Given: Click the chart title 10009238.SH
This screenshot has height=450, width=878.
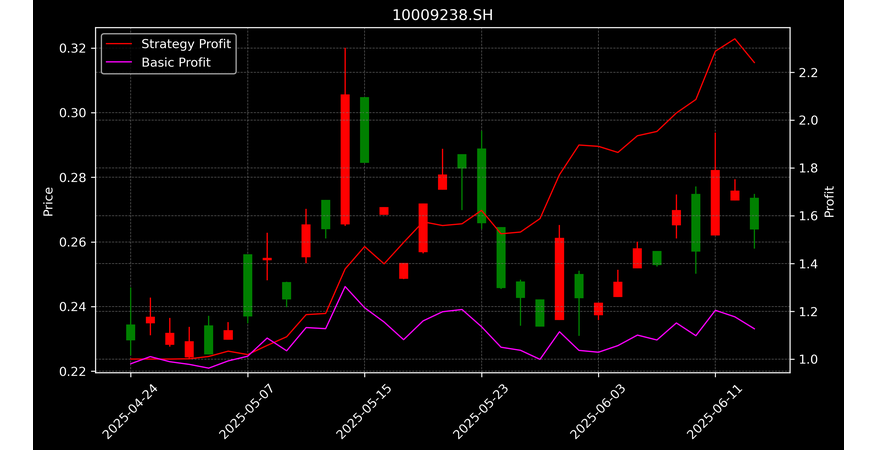Looking at the screenshot, I should 442,15.
